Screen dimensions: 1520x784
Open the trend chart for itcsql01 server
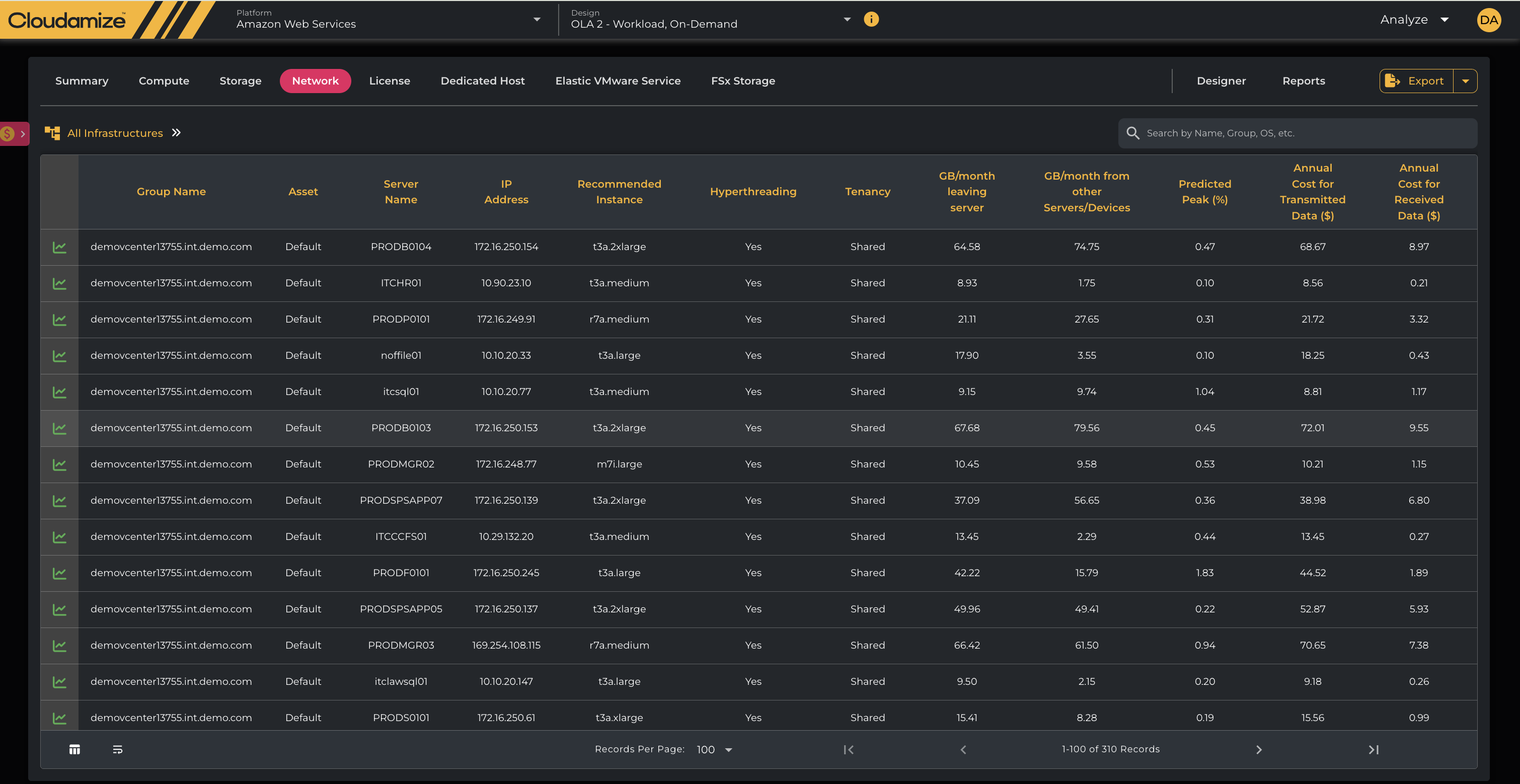(59, 393)
